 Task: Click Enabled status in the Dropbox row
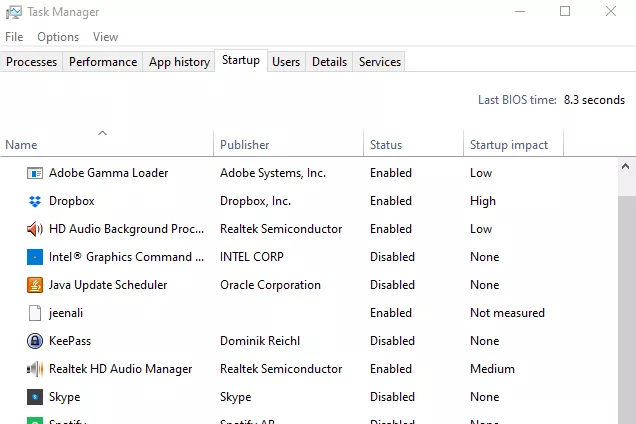pyautogui.click(x=391, y=201)
